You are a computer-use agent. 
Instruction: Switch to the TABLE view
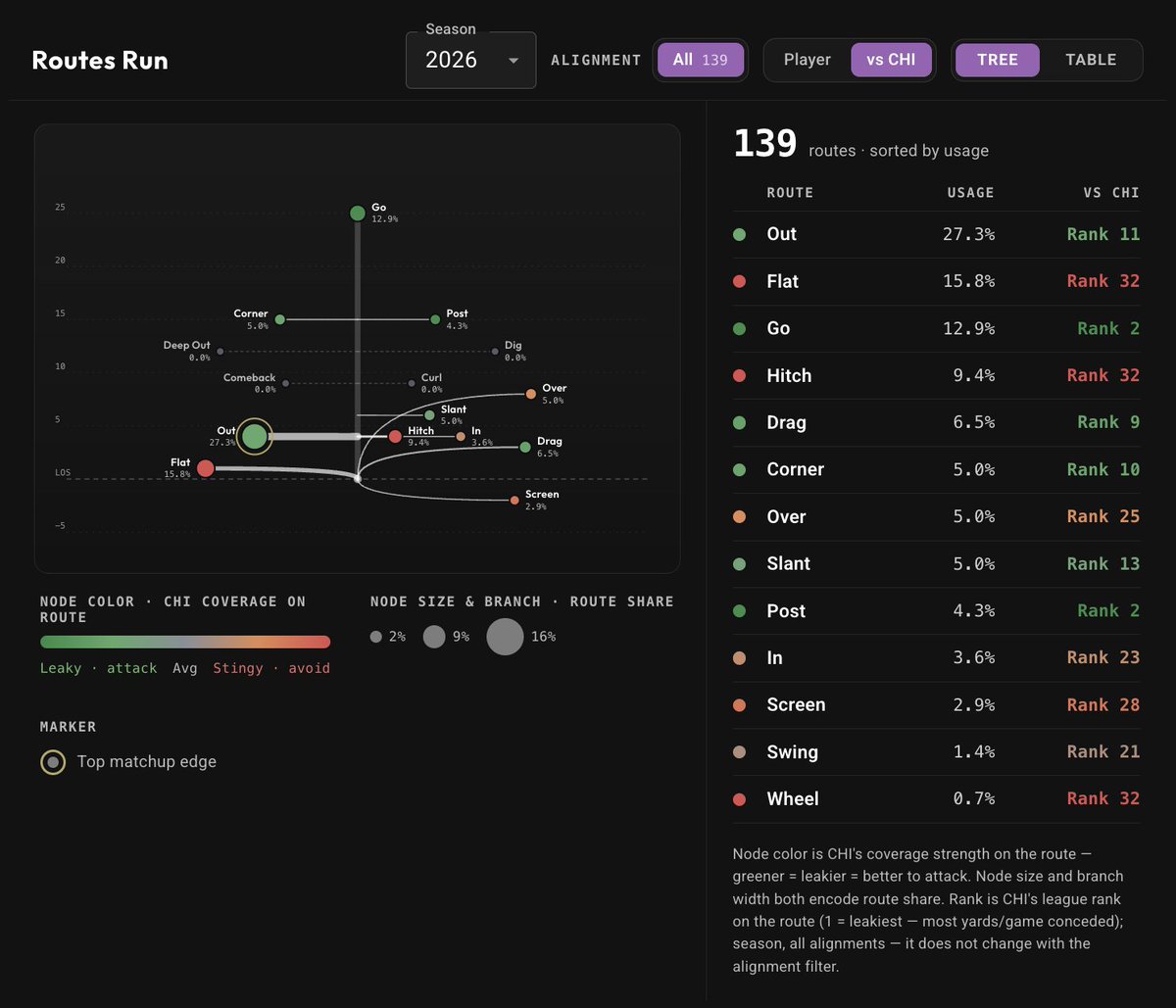point(1091,60)
